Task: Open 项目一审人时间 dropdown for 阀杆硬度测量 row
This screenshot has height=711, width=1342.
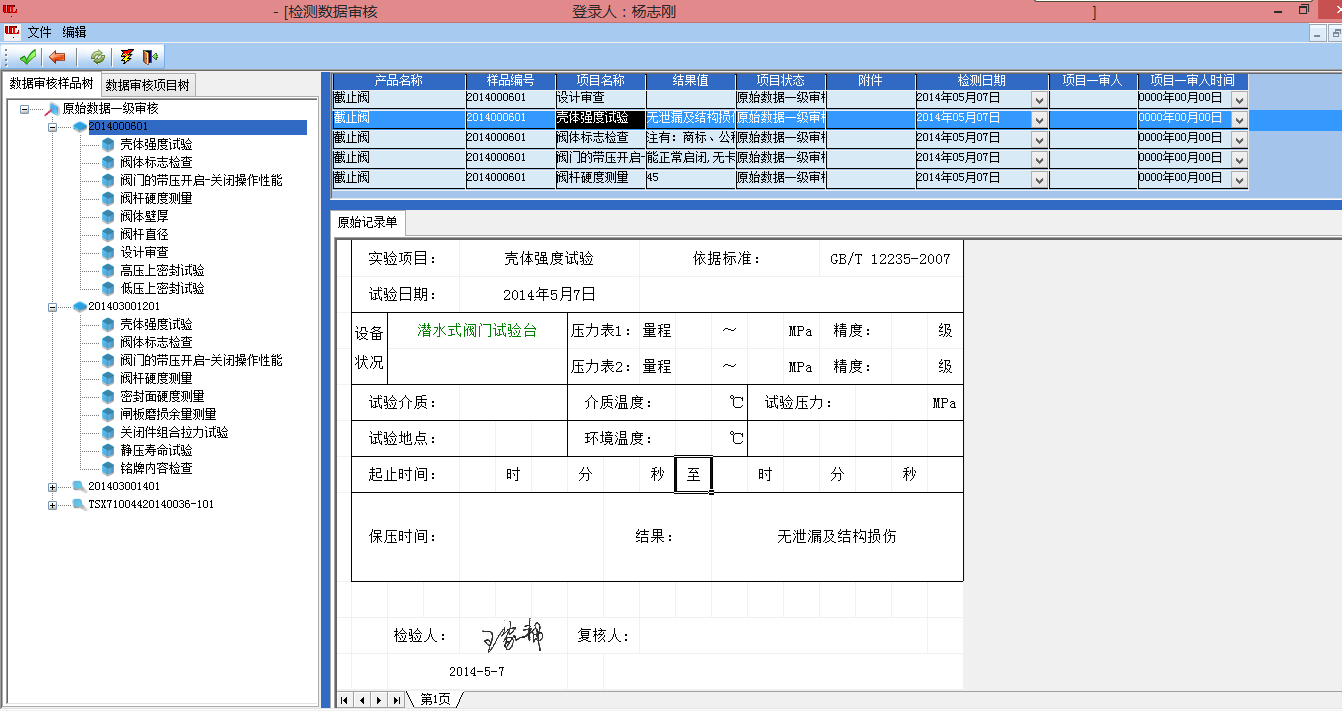Action: coord(1239,179)
